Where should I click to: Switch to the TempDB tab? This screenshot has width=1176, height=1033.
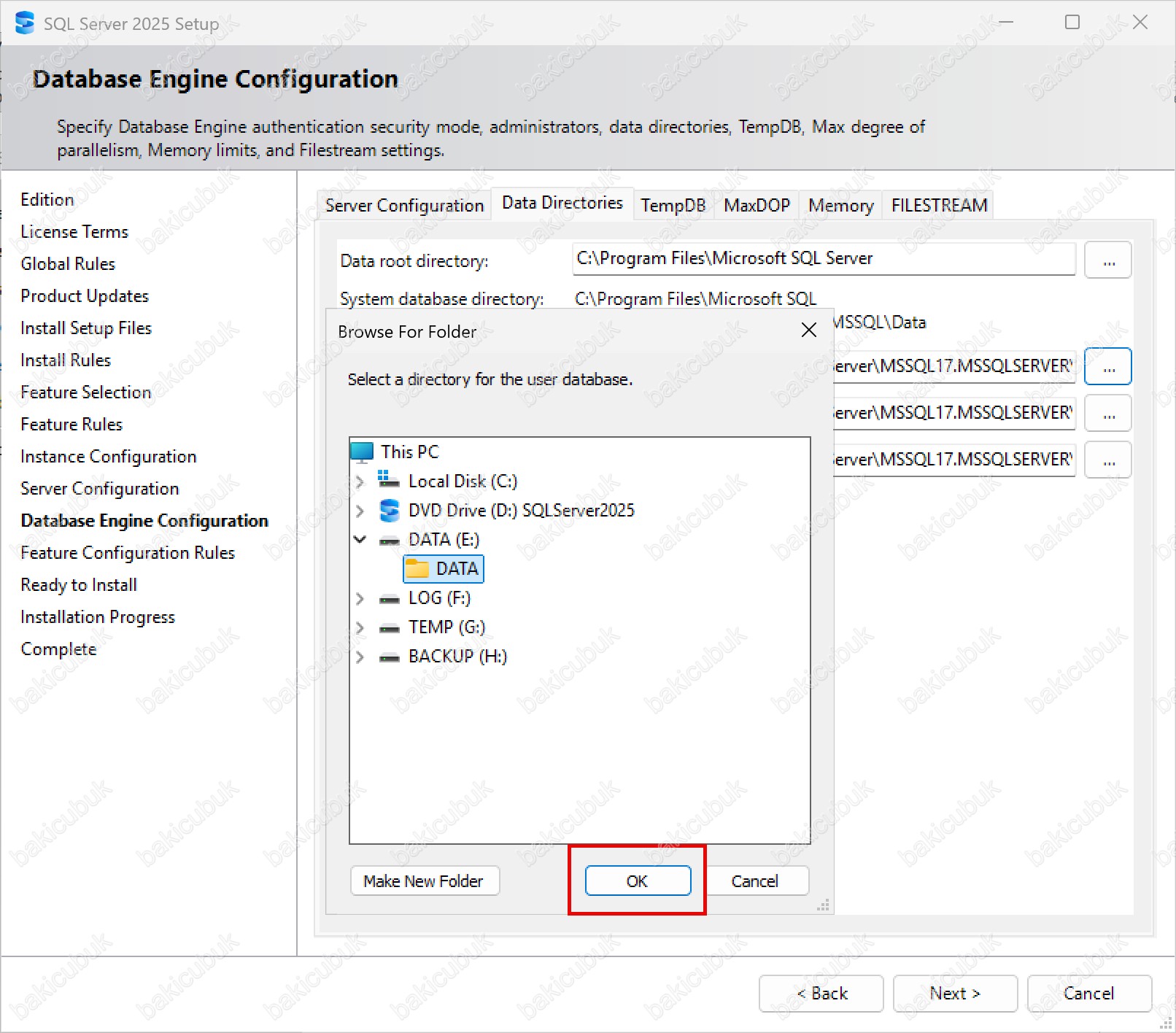pyautogui.click(x=673, y=206)
